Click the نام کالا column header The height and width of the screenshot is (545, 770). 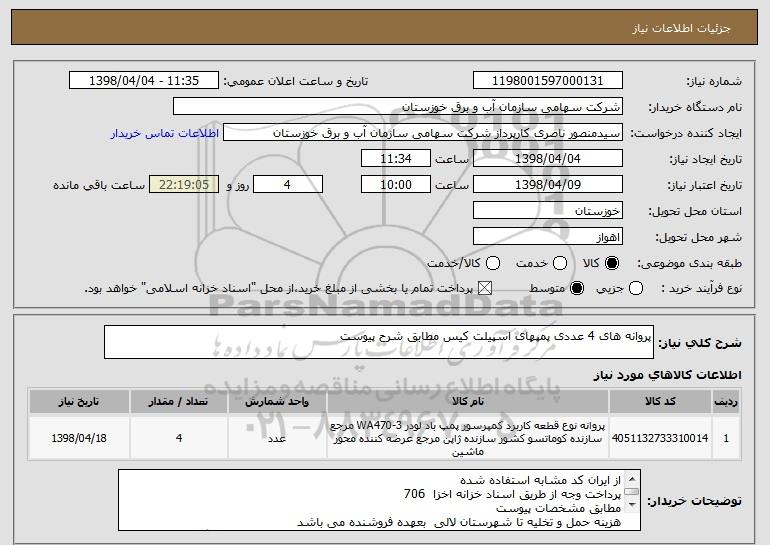pyautogui.click(x=468, y=402)
